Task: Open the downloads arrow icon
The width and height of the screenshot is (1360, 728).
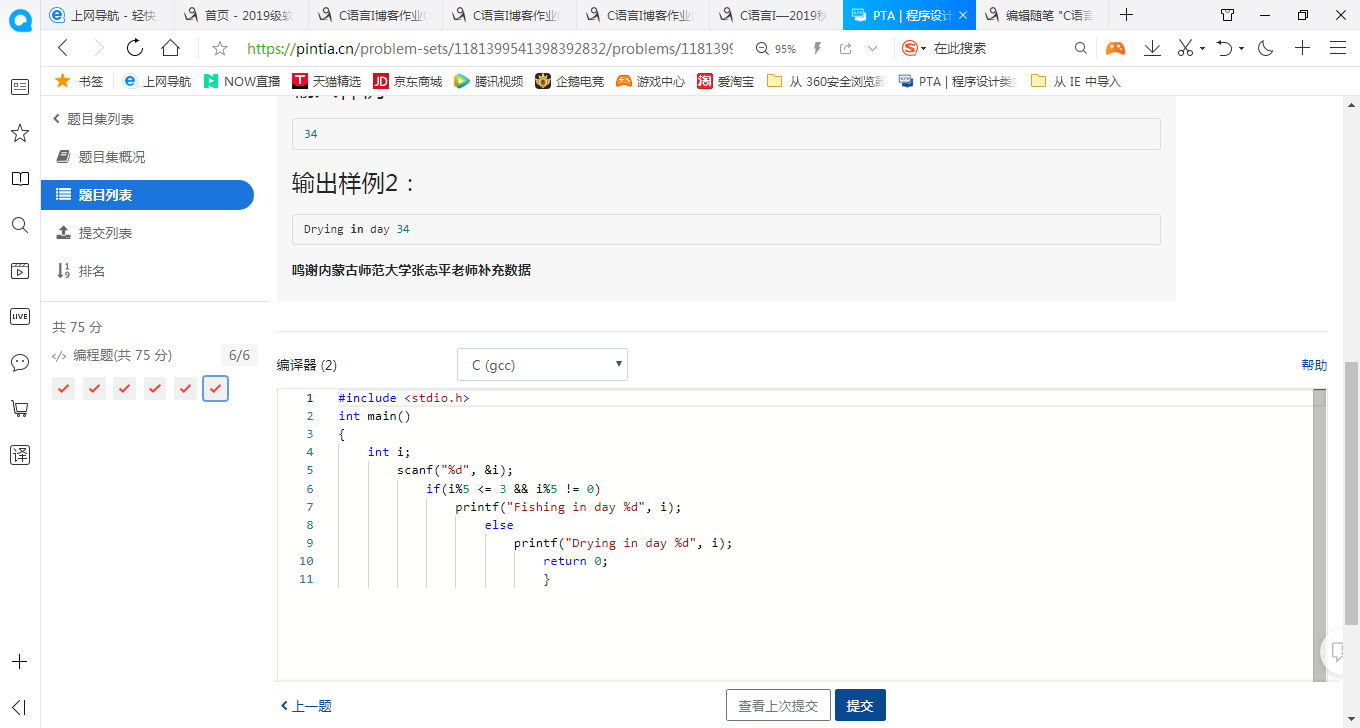Action: point(1152,48)
